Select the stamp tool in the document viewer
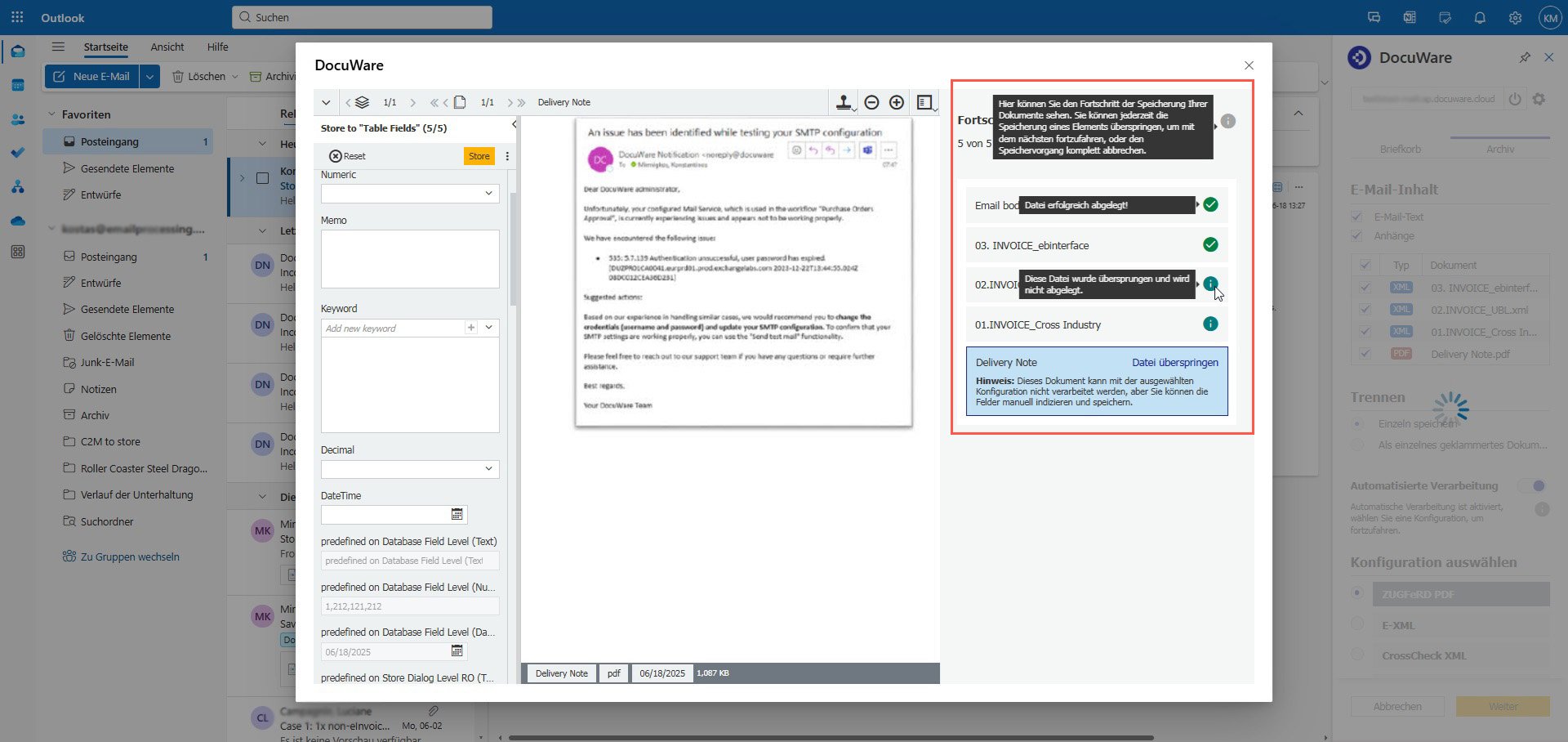Viewport: 1568px width, 742px height. point(843,102)
